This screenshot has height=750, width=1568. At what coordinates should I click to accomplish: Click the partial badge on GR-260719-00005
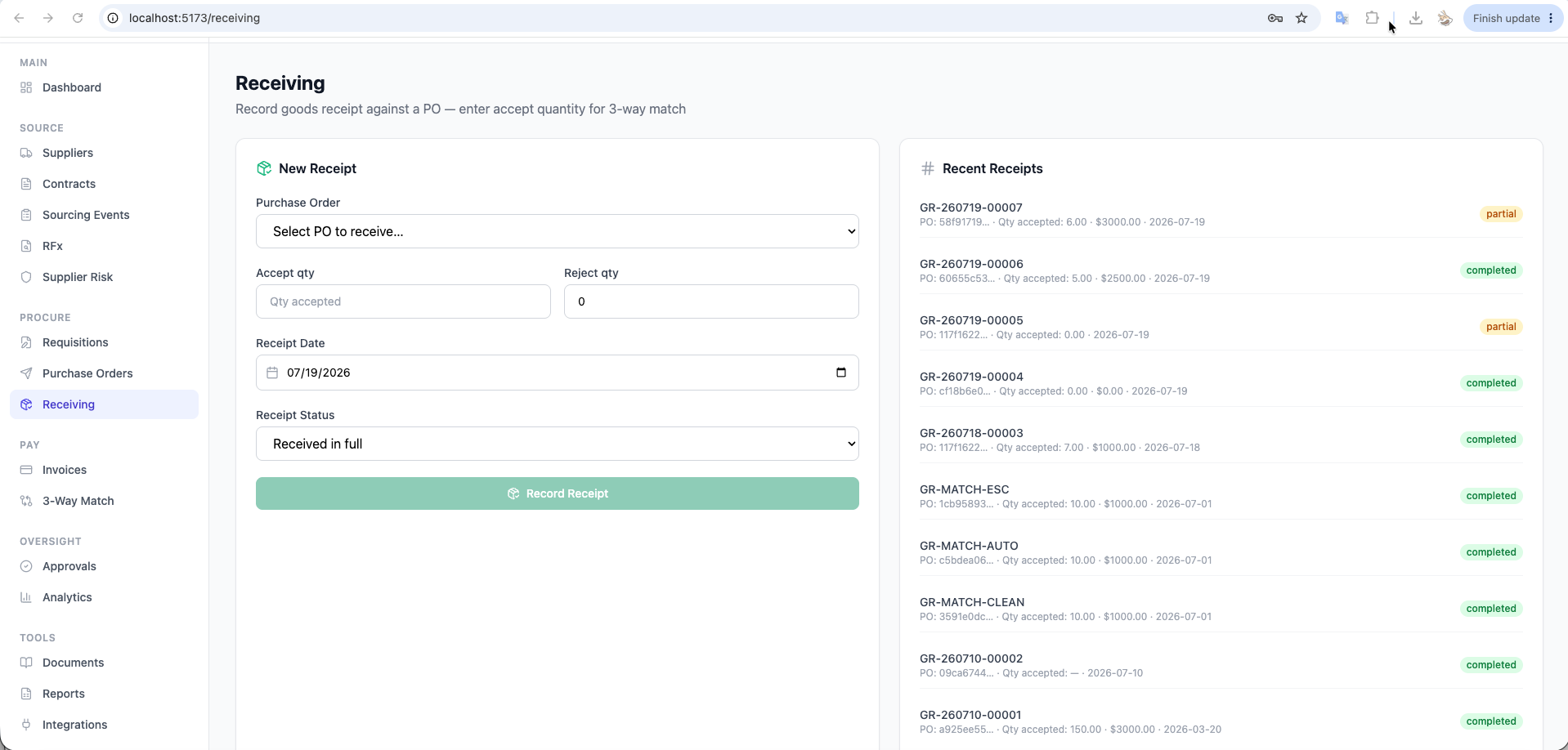(1501, 327)
